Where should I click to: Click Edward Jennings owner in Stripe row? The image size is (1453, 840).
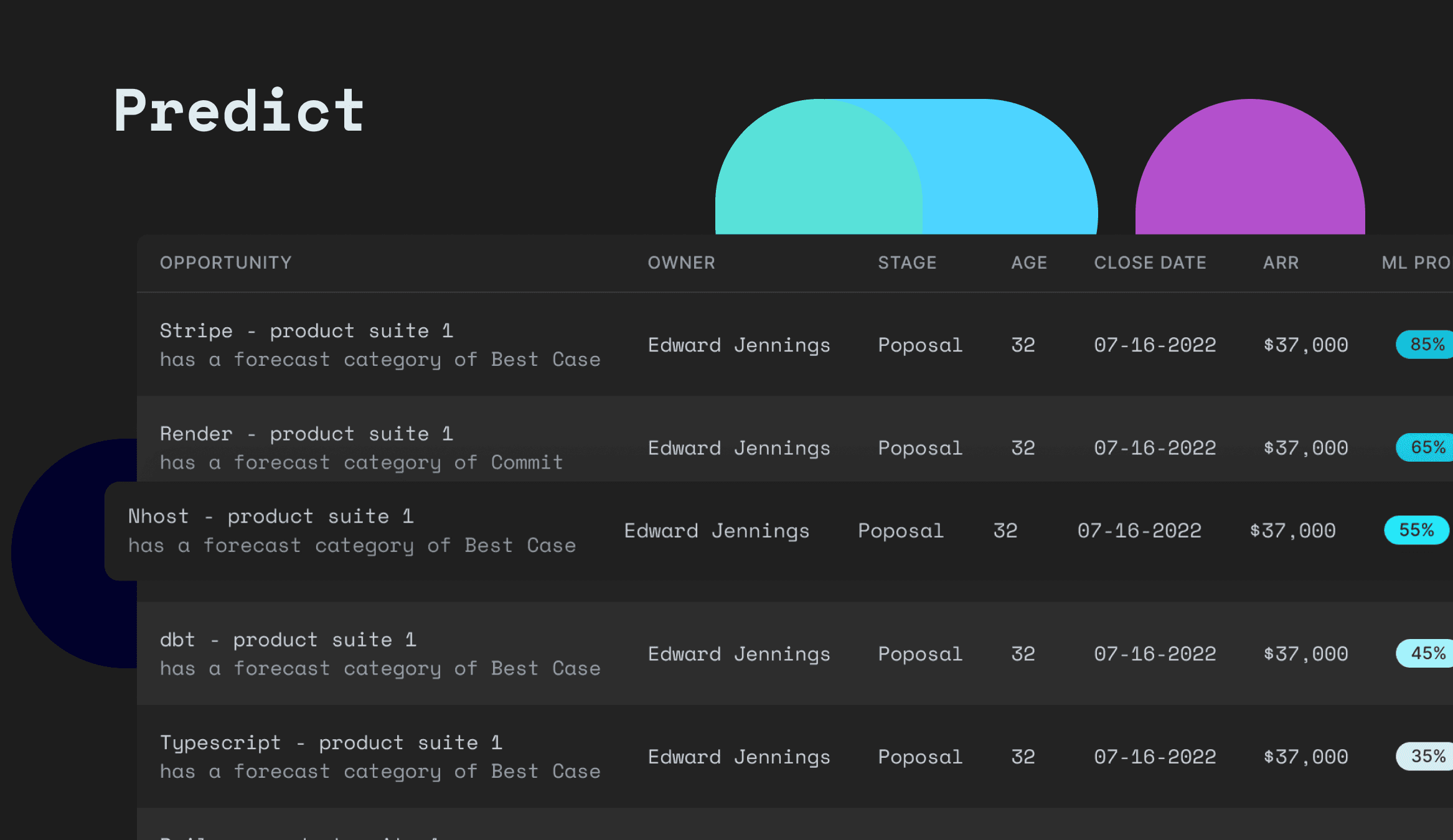tap(739, 345)
